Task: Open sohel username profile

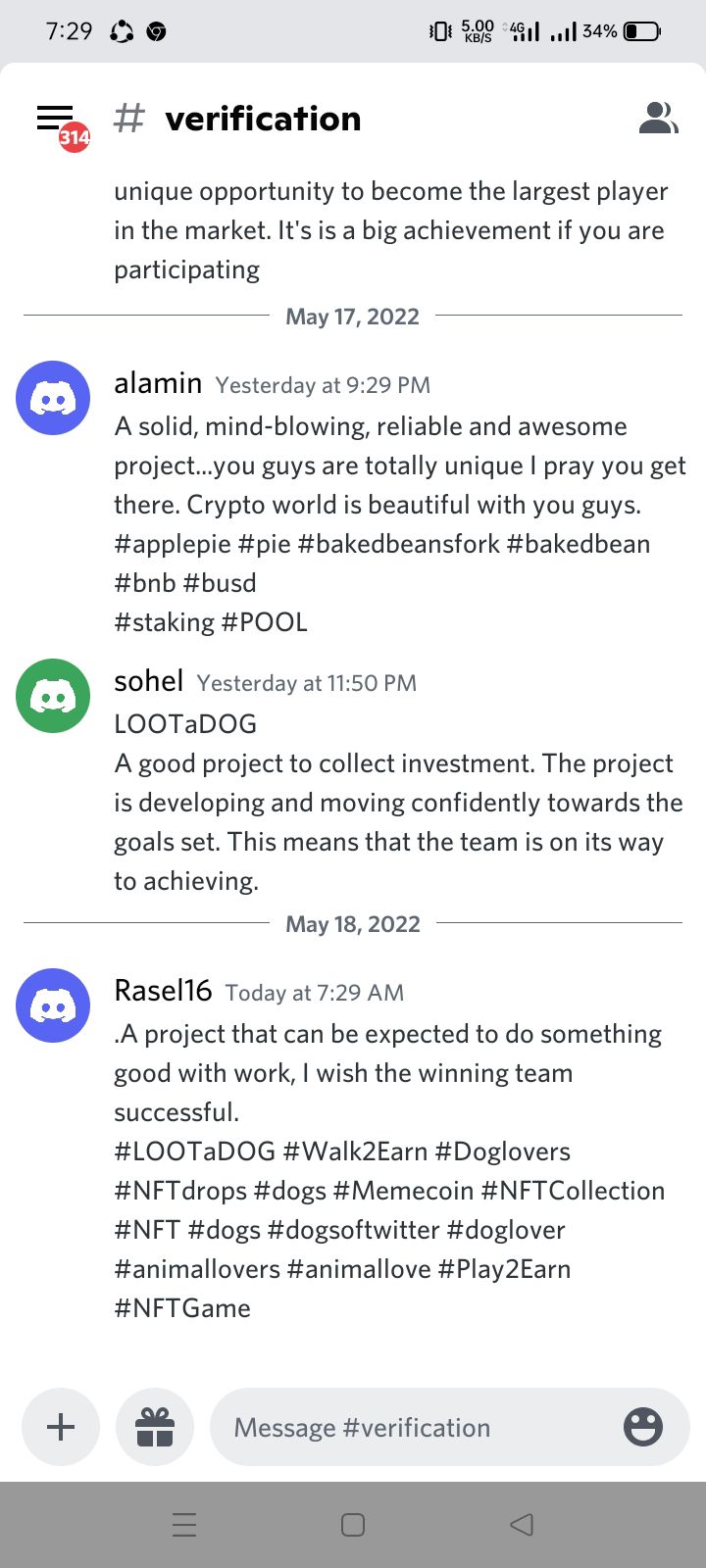Action: coord(149,681)
